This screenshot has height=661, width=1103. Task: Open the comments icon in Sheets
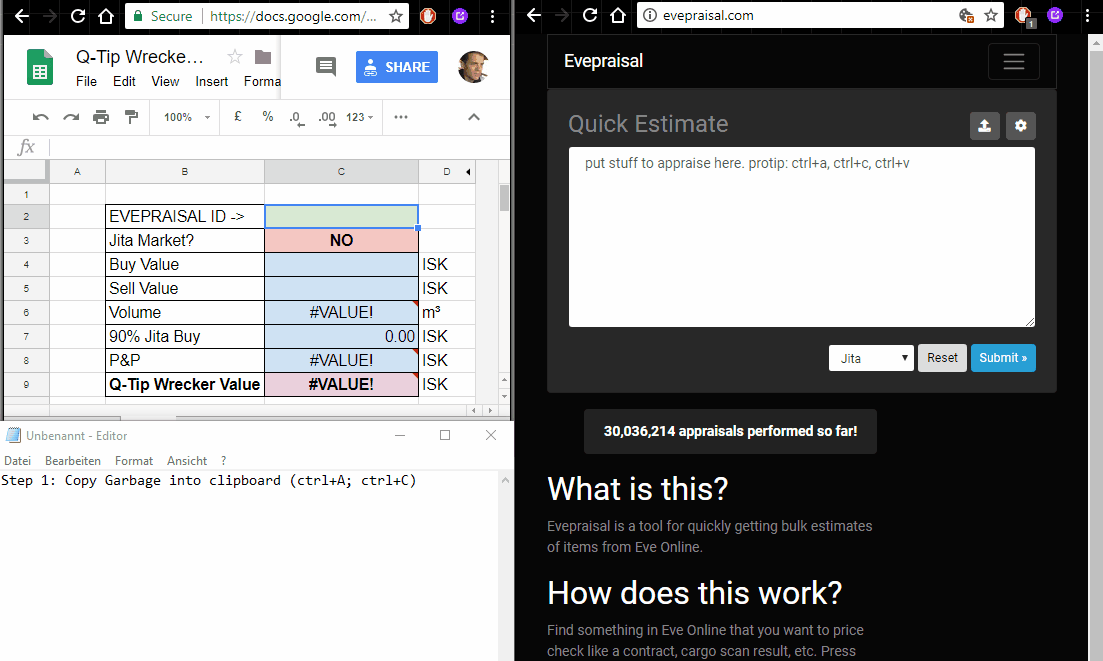pos(326,67)
